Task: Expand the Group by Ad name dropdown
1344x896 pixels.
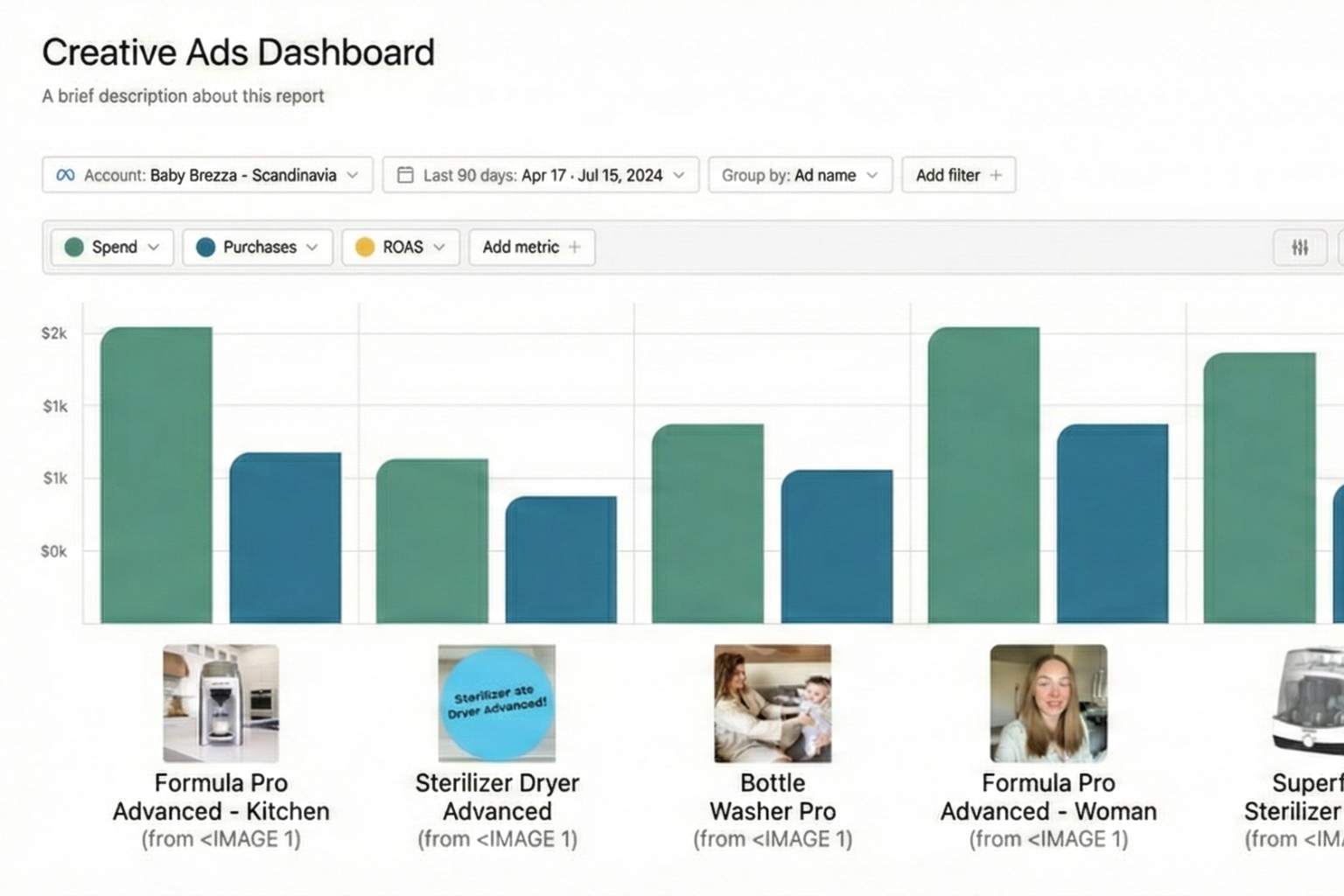Action: tap(871, 175)
